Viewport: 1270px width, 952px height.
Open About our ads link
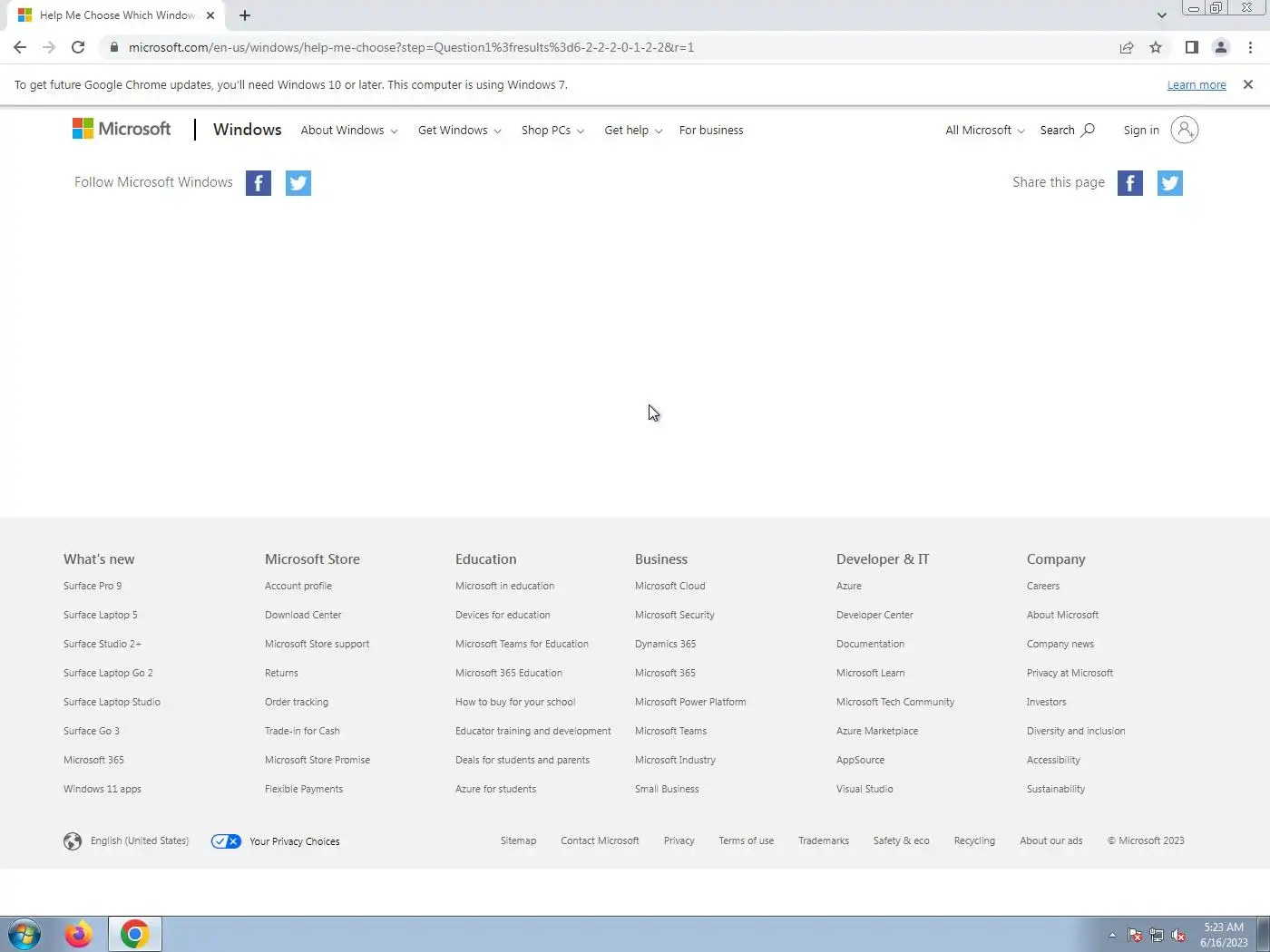click(1051, 840)
